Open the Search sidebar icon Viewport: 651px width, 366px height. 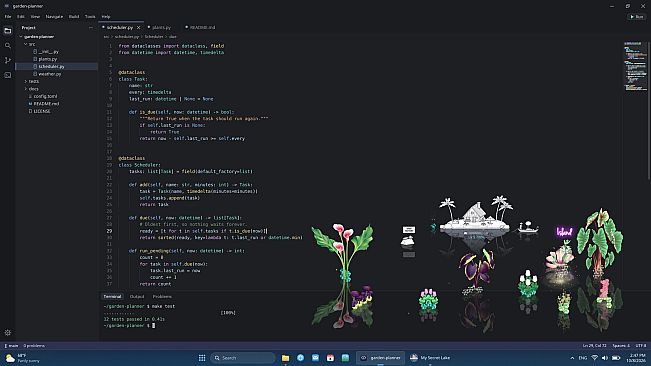coord(8,46)
